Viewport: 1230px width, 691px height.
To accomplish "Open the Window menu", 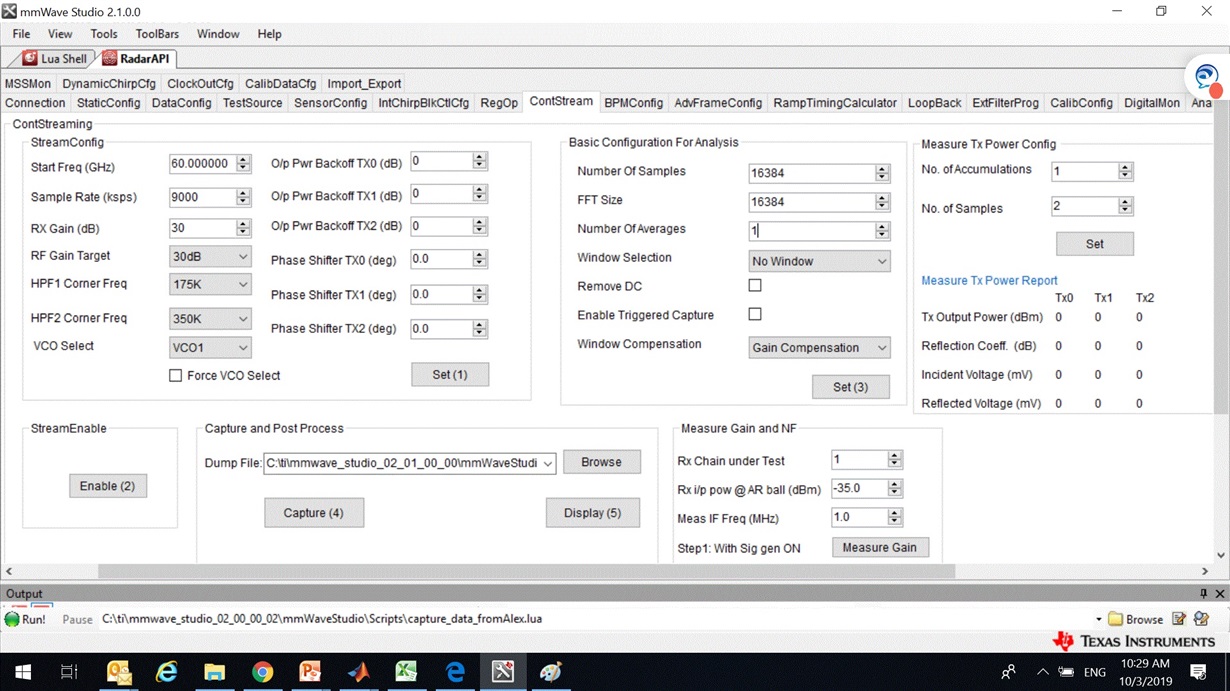I will click(x=218, y=34).
